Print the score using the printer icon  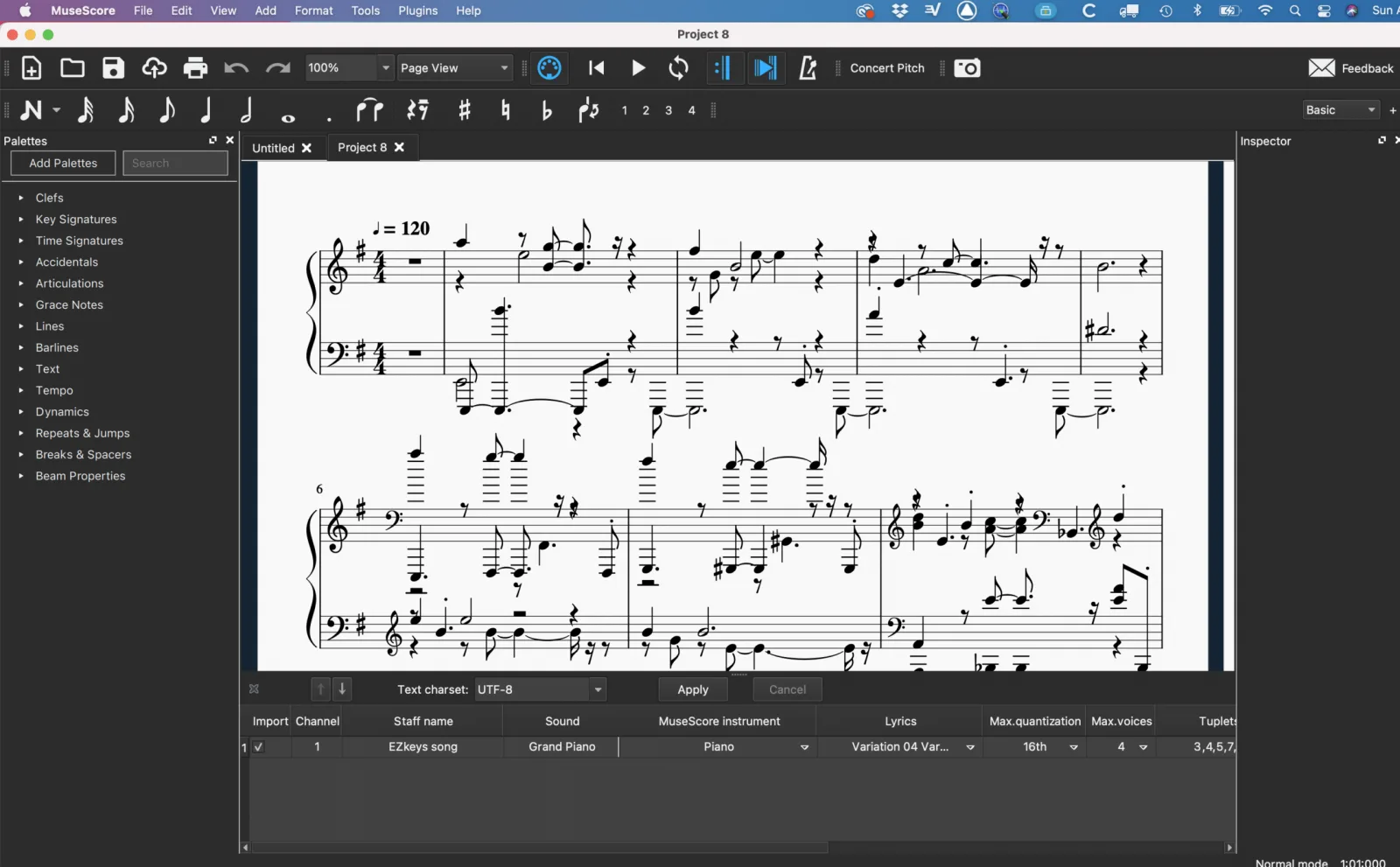[196, 68]
